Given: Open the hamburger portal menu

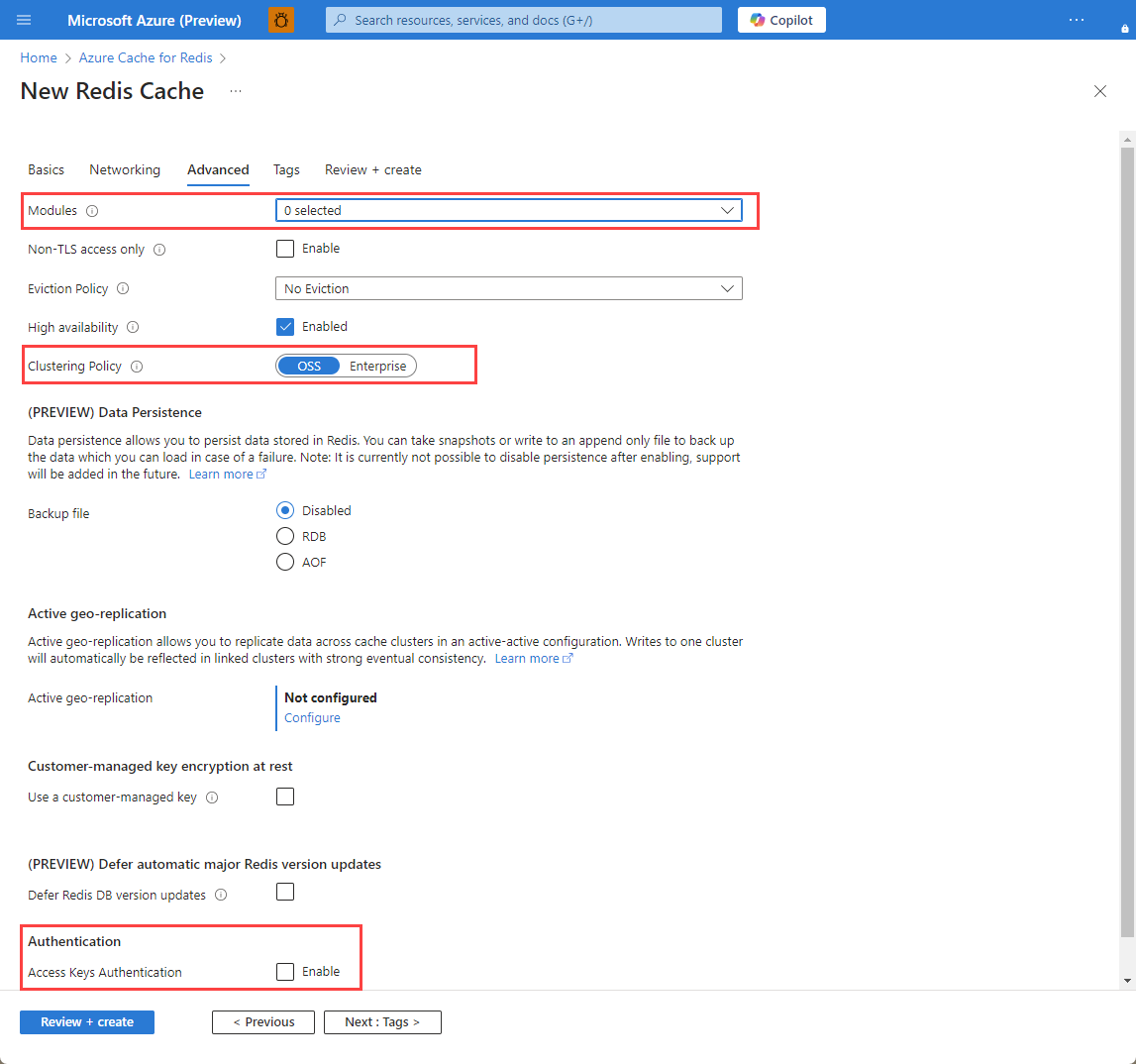Looking at the screenshot, I should (24, 20).
